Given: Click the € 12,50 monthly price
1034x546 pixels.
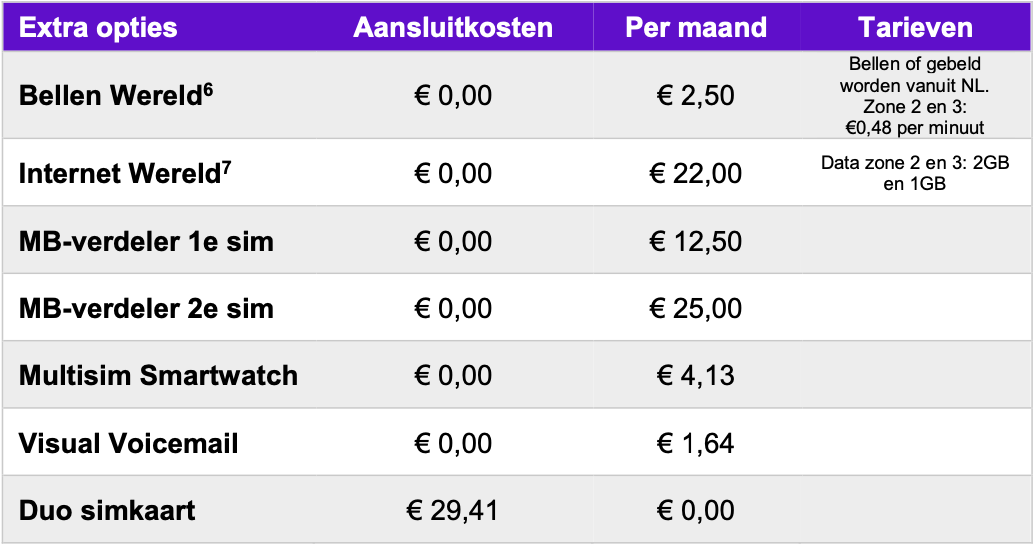Looking at the screenshot, I should 696,241.
